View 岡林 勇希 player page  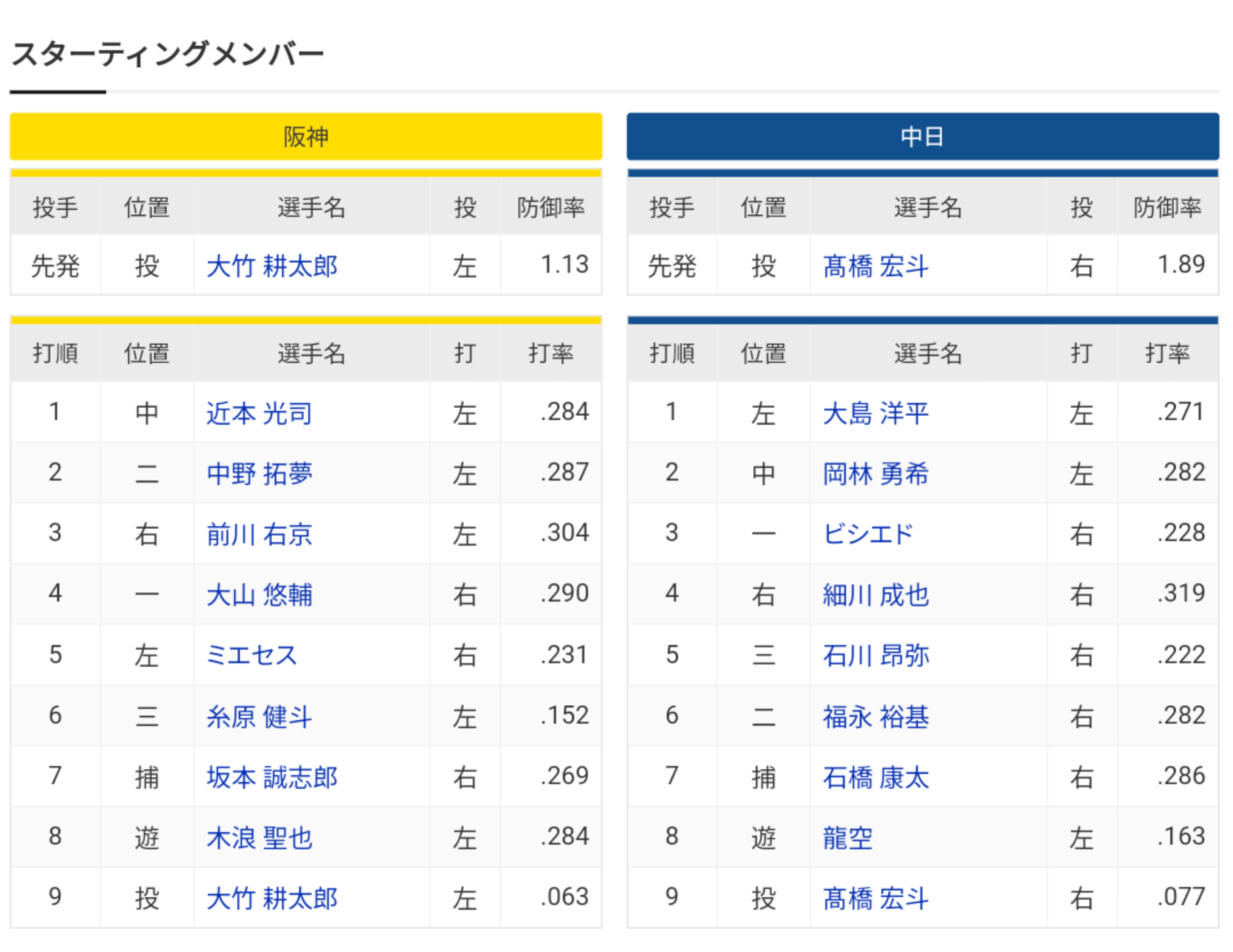(875, 474)
